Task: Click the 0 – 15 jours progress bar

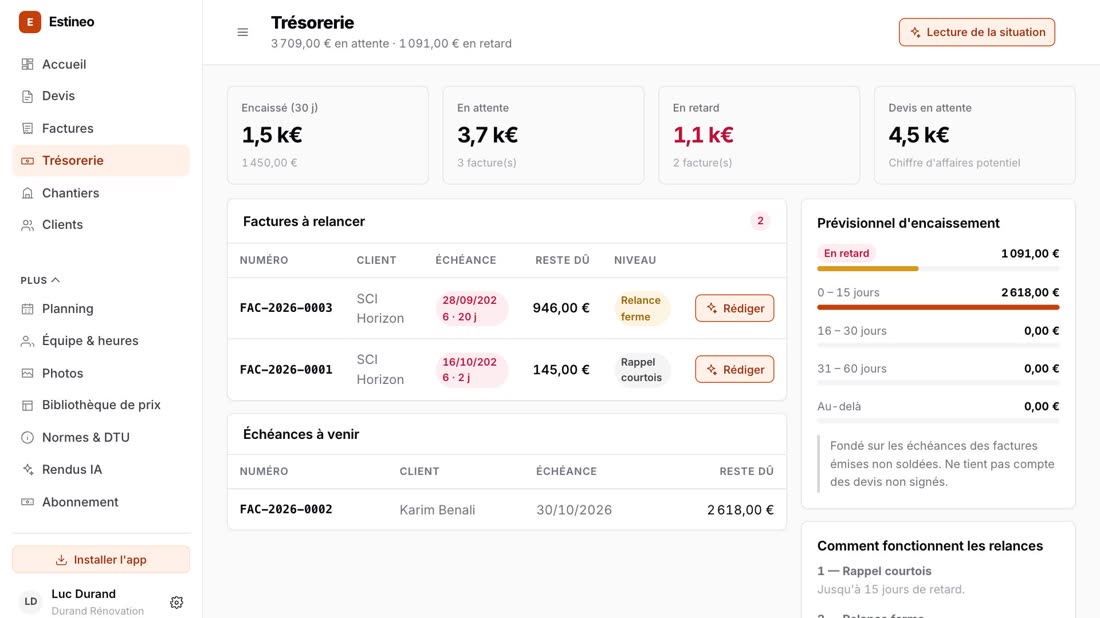Action: [938, 307]
